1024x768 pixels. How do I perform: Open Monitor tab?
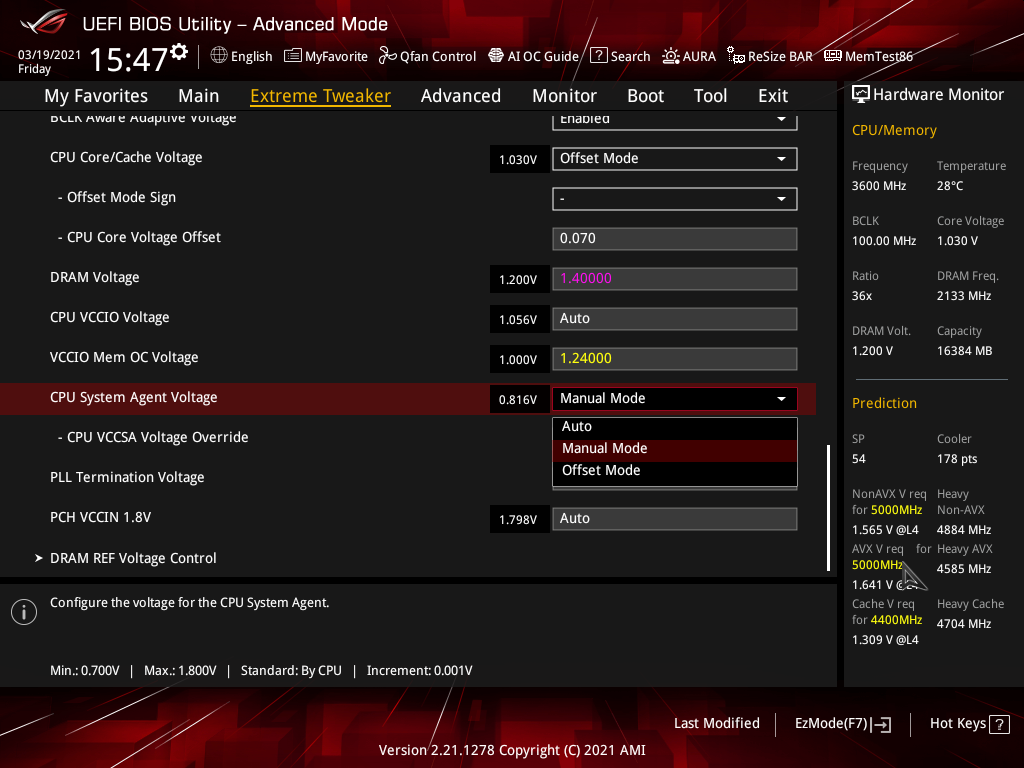click(564, 95)
